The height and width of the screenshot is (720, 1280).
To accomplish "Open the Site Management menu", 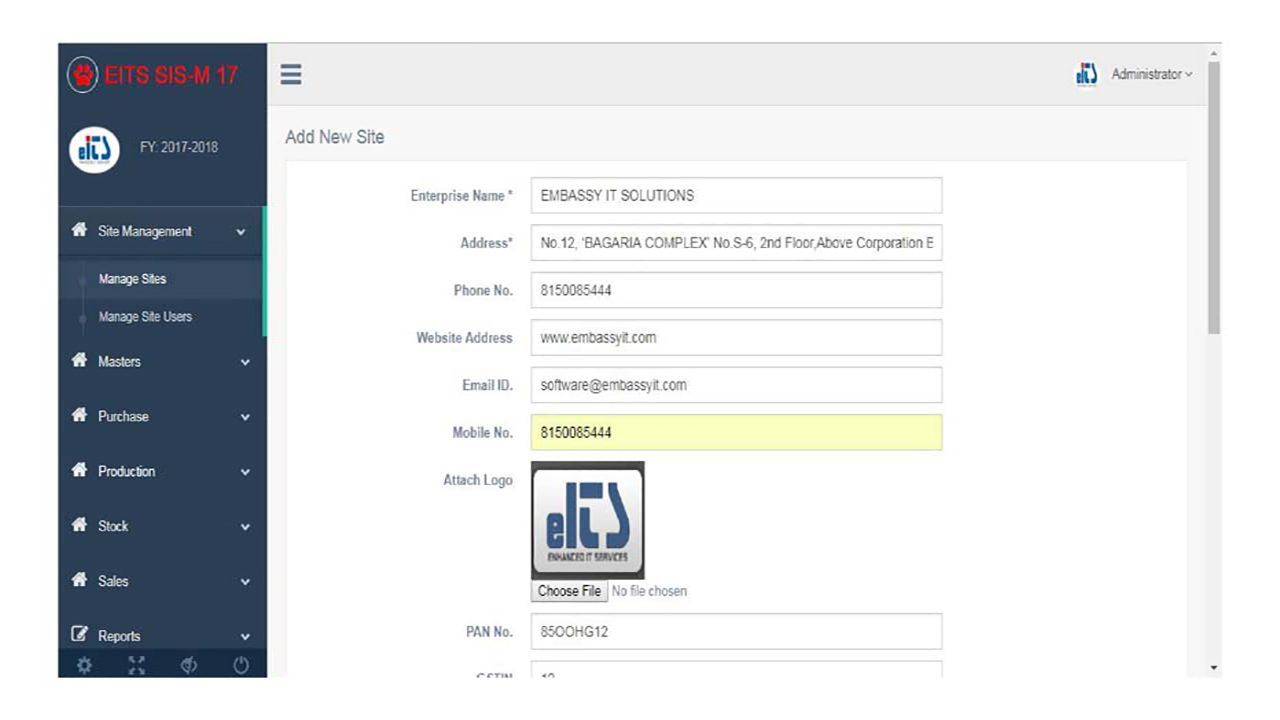I will tap(161, 231).
